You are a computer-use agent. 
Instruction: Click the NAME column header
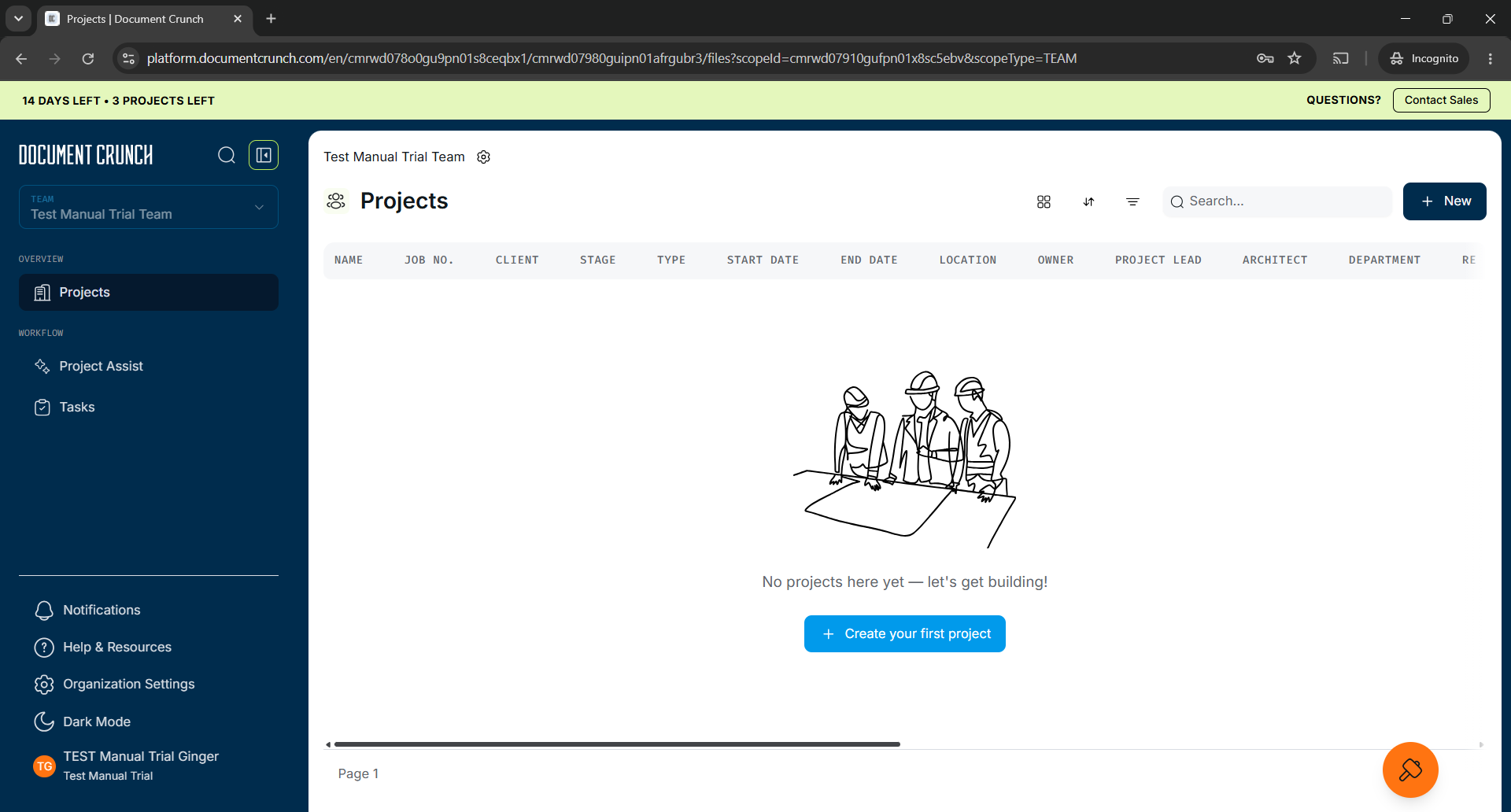[x=349, y=260]
